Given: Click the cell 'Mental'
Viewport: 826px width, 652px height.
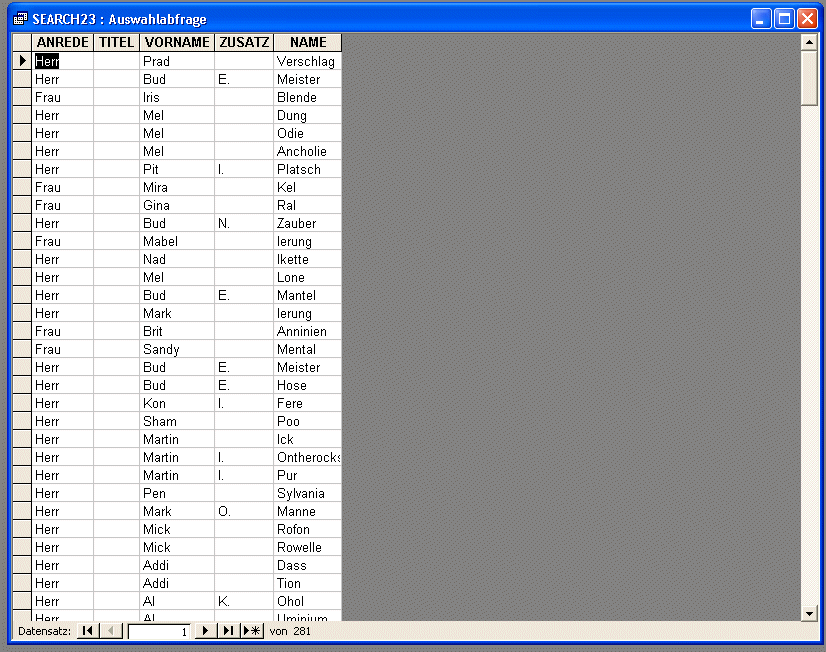Looking at the screenshot, I should click(x=308, y=349).
